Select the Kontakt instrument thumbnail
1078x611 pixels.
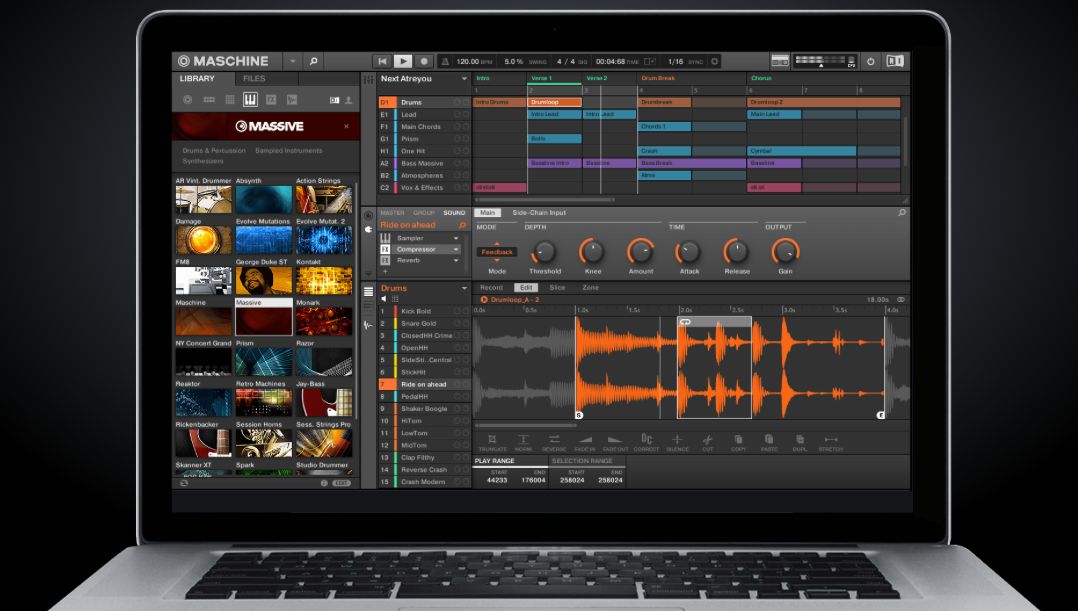tap(324, 280)
